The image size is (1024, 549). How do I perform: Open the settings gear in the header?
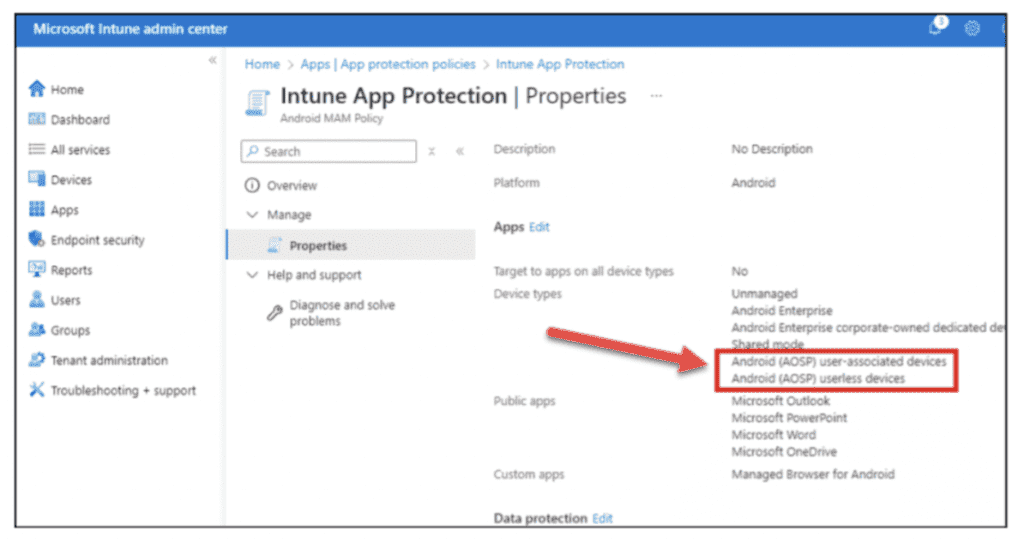pyautogui.click(x=972, y=28)
